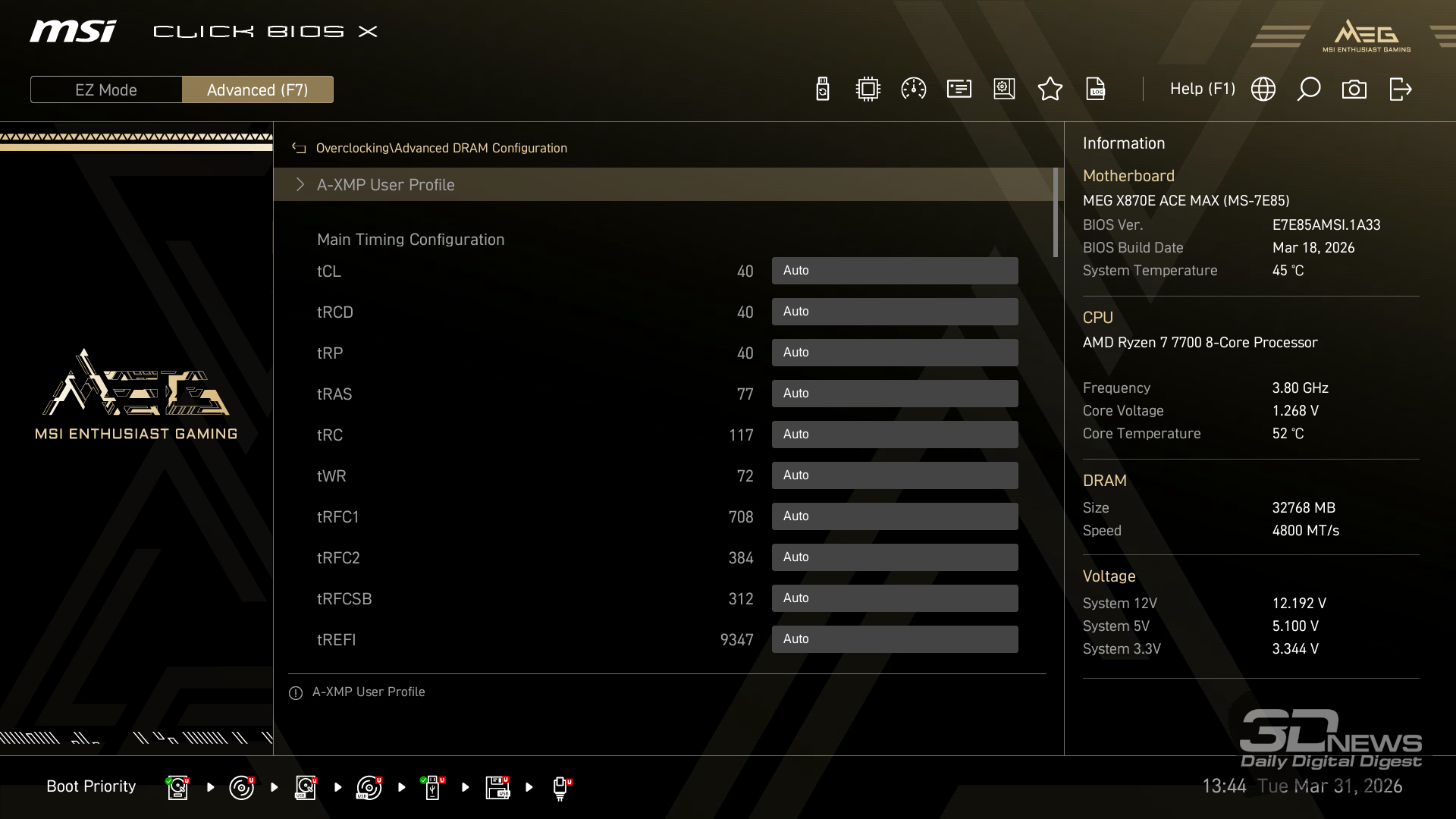
Task: Click Help (F1) button
Action: point(1202,89)
